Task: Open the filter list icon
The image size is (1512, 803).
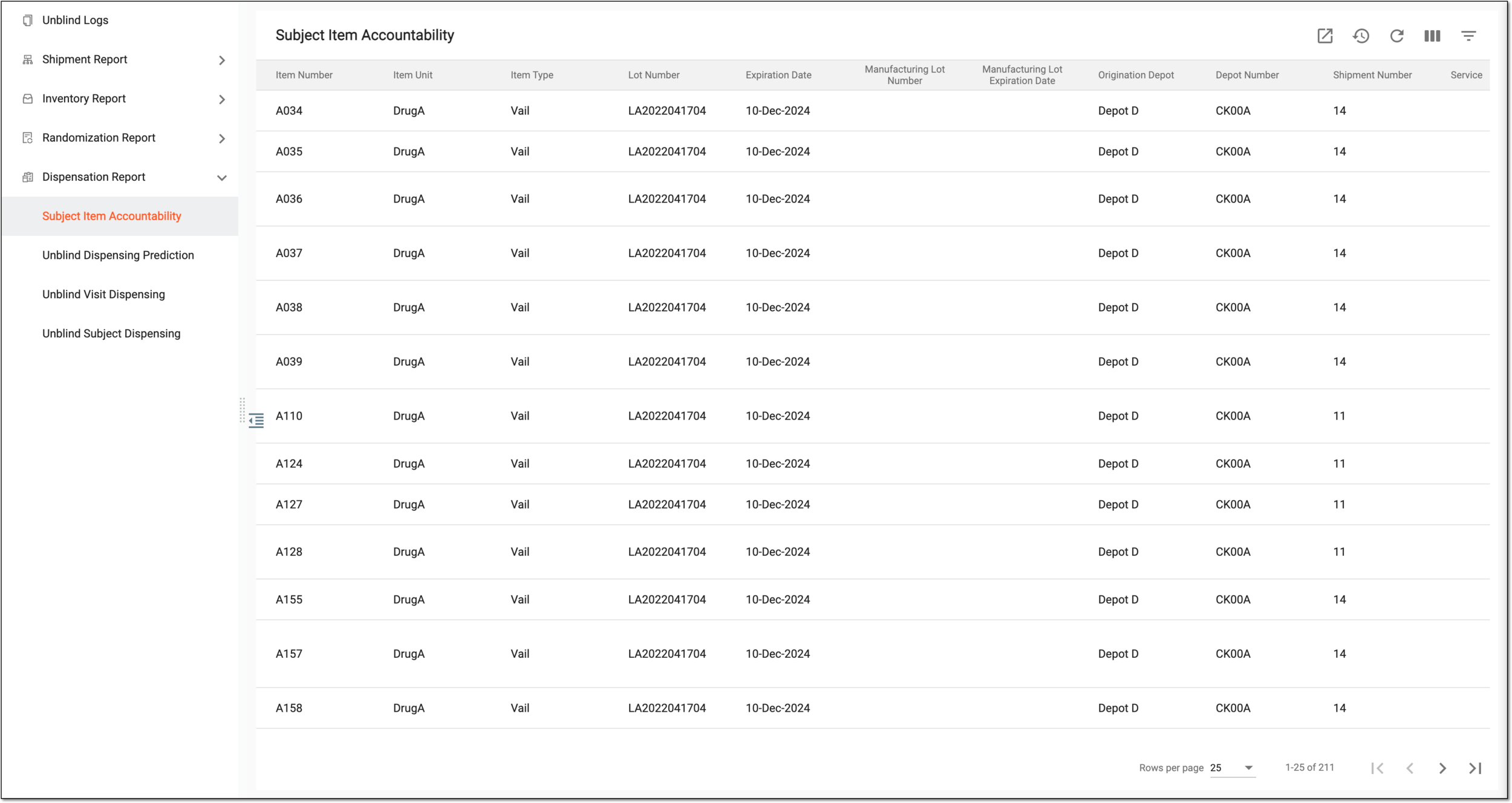Action: point(1468,36)
